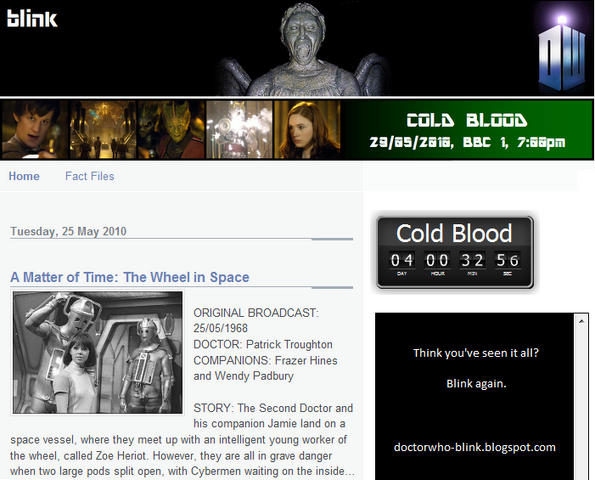The image size is (595, 480).
Task: Select the Eleventh Doctor thumbnail in banner
Action: click(35, 129)
